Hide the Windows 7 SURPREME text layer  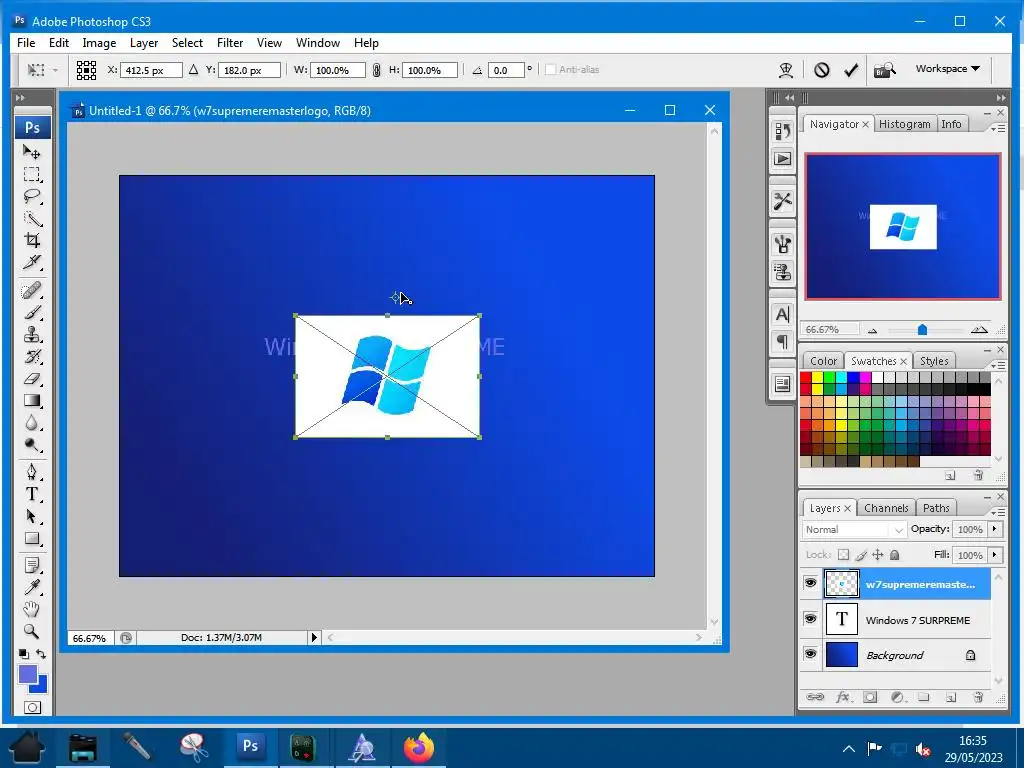(810, 618)
